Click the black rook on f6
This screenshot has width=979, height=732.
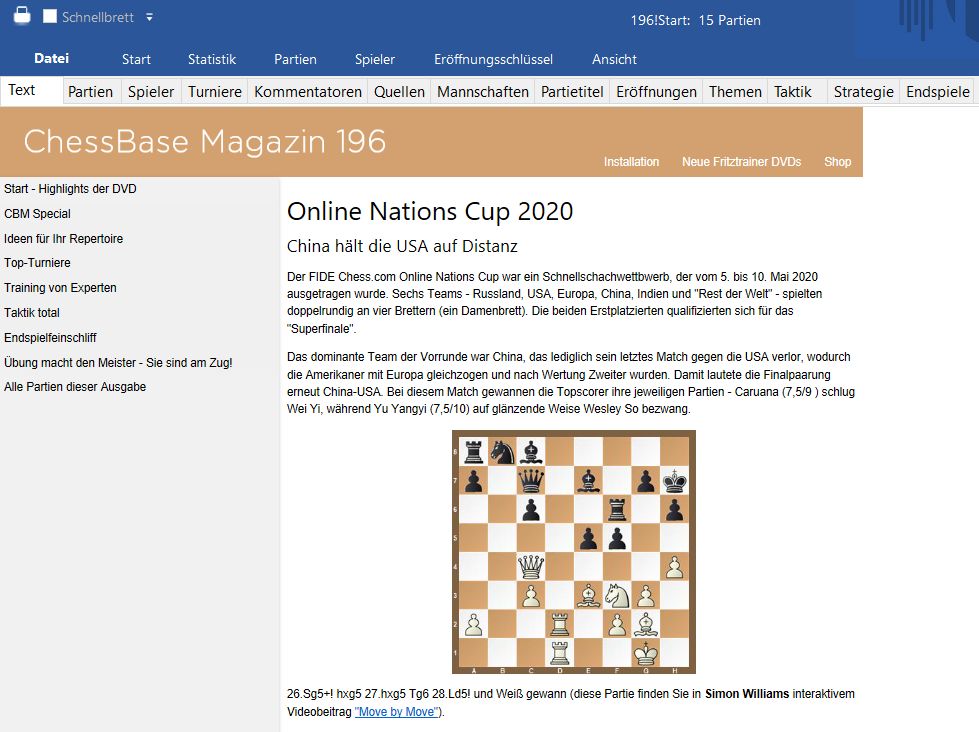[x=618, y=510]
